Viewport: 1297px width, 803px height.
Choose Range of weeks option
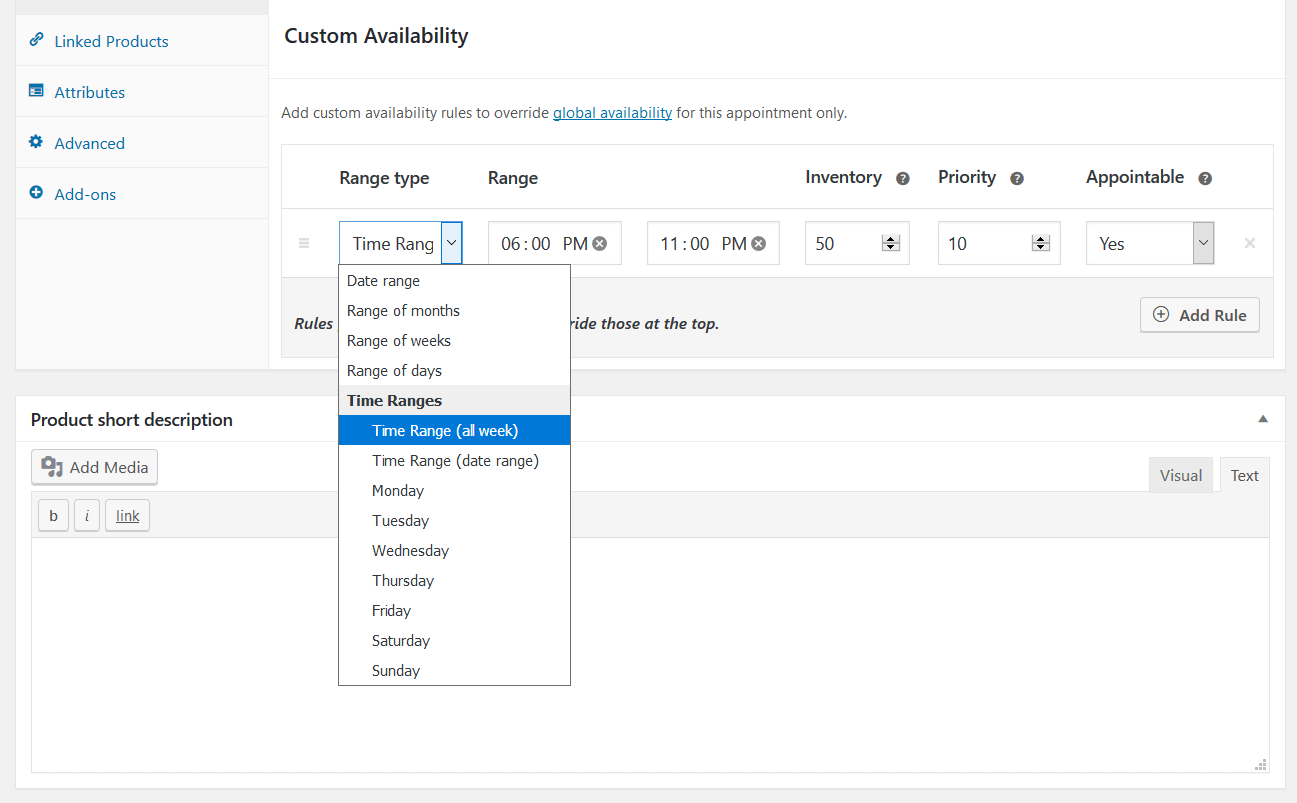(x=454, y=341)
